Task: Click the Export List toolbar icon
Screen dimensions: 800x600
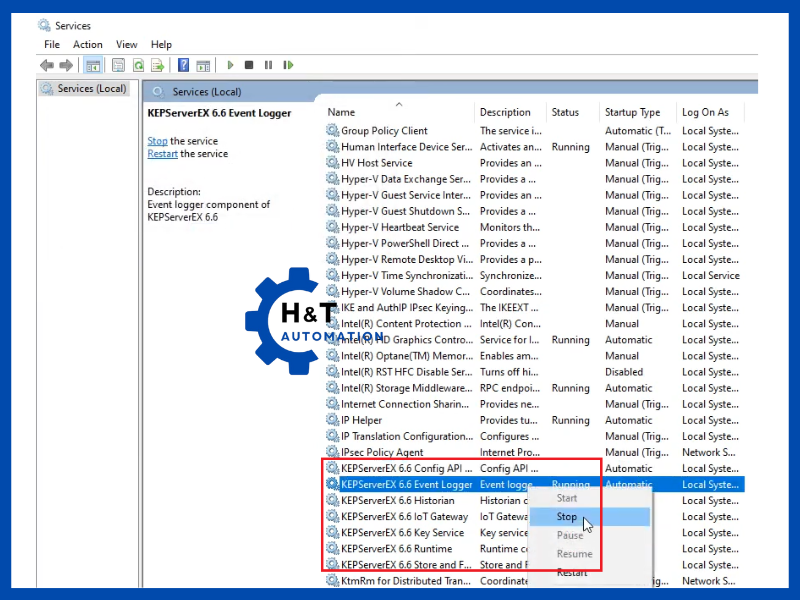Action: click(158, 65)
